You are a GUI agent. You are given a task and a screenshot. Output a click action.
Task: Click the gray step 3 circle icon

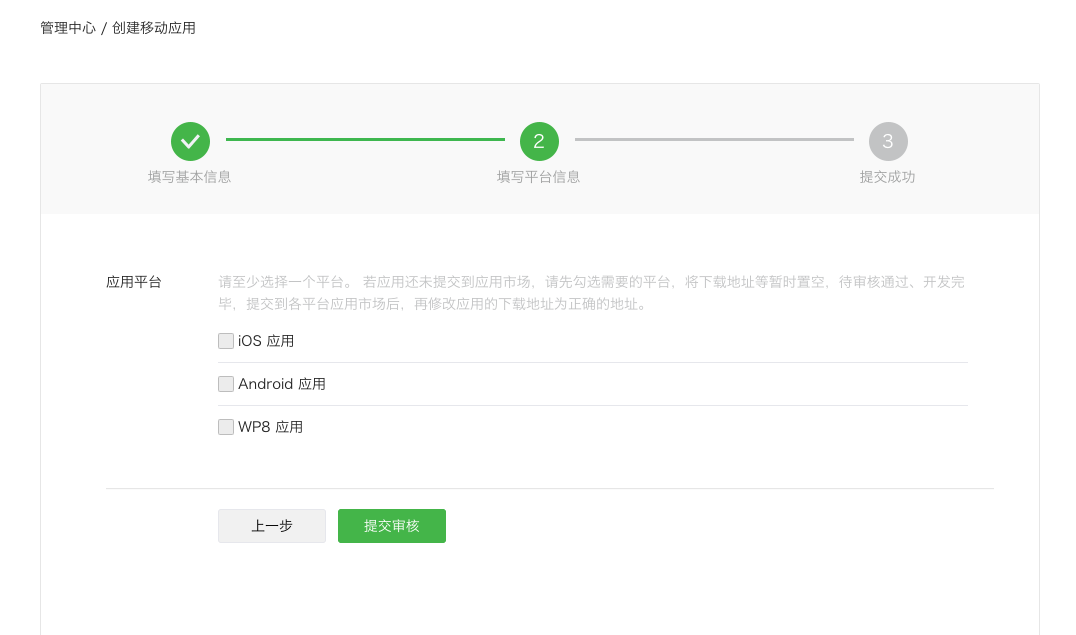pos(888,141)
